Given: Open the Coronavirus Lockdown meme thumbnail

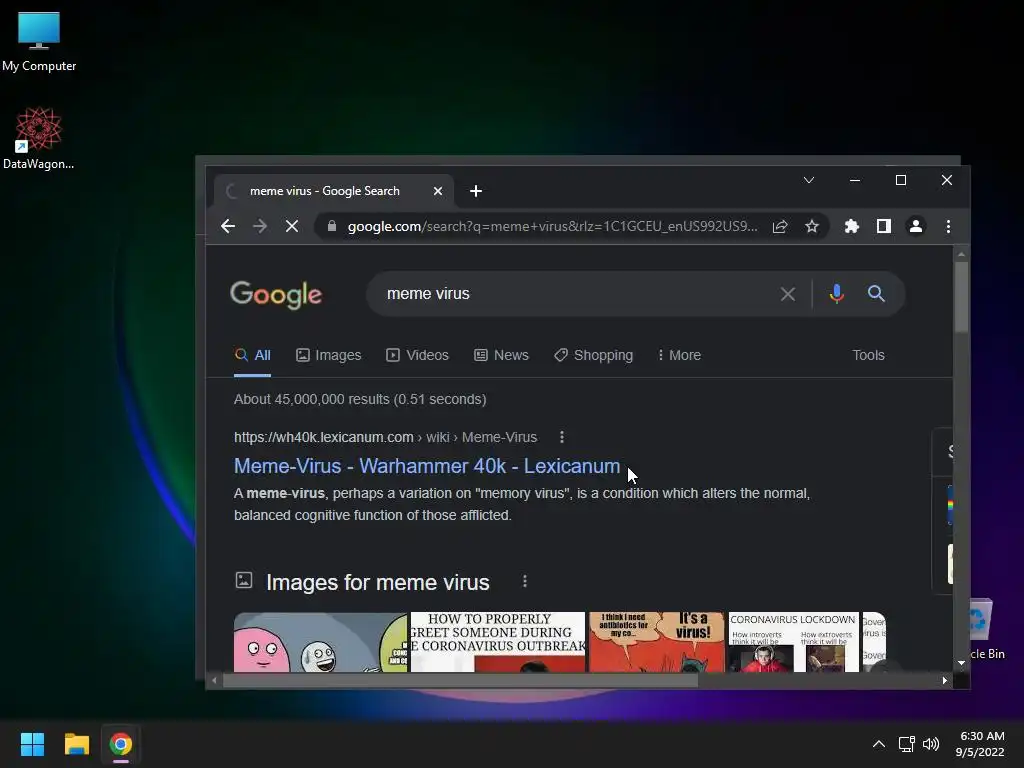Looking at the screenshot, I should (793, 642).
